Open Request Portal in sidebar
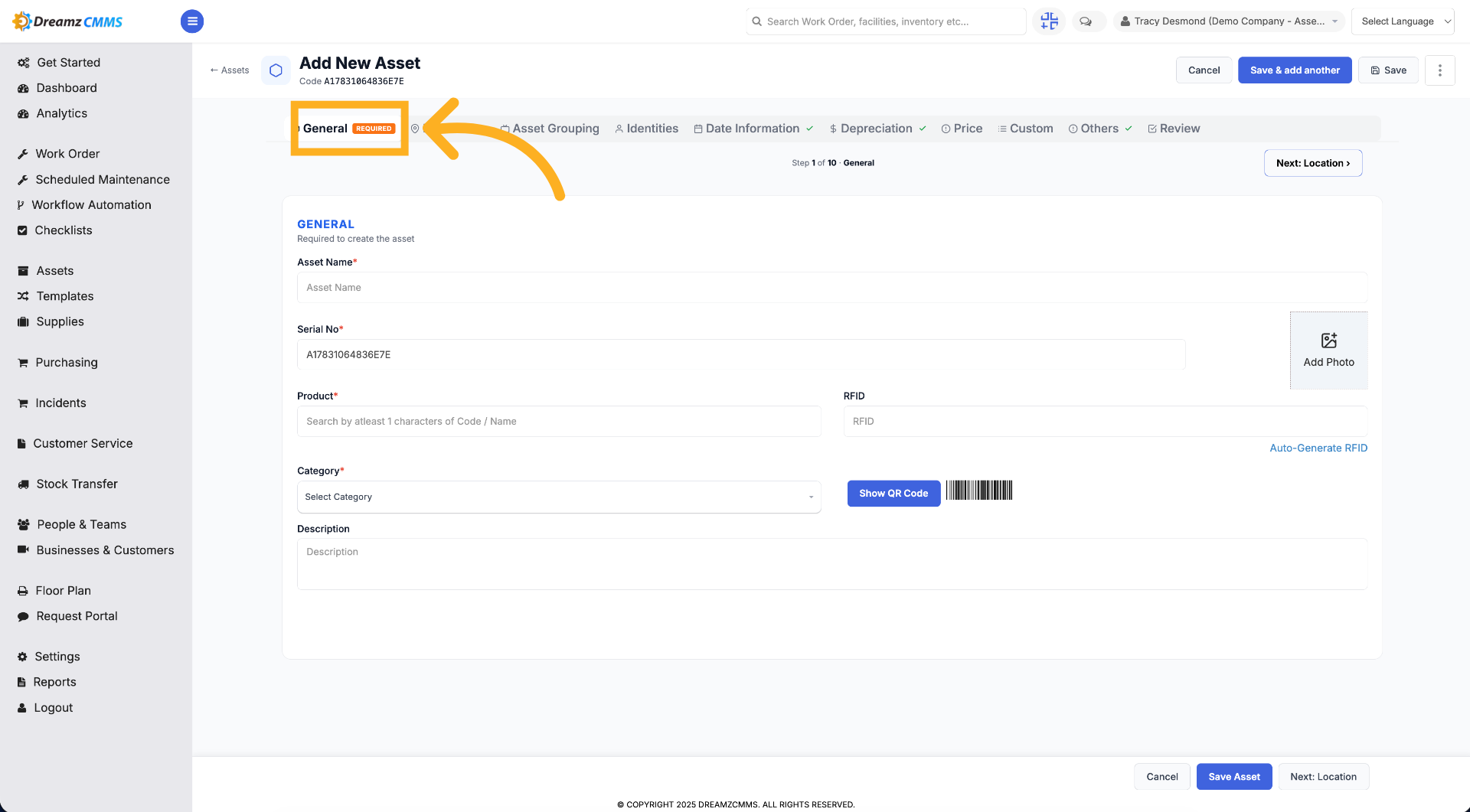The height and width of the screenshot is (812, 1470). coord(77,616)
